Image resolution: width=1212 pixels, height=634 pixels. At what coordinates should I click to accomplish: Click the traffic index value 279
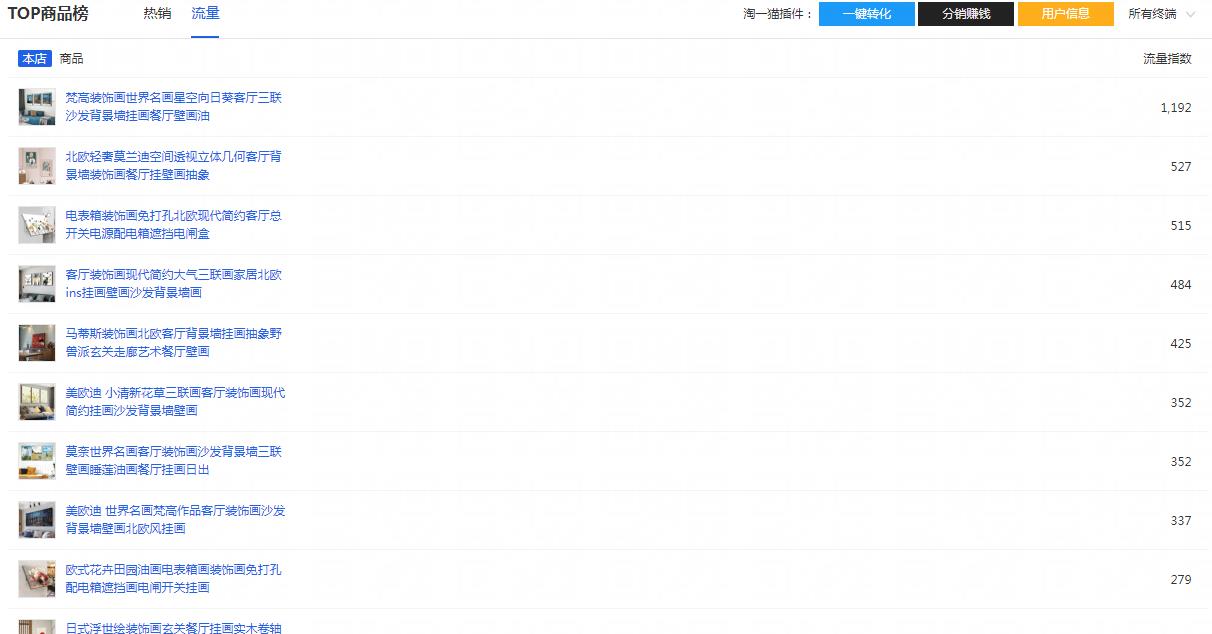click(1181, 580)
